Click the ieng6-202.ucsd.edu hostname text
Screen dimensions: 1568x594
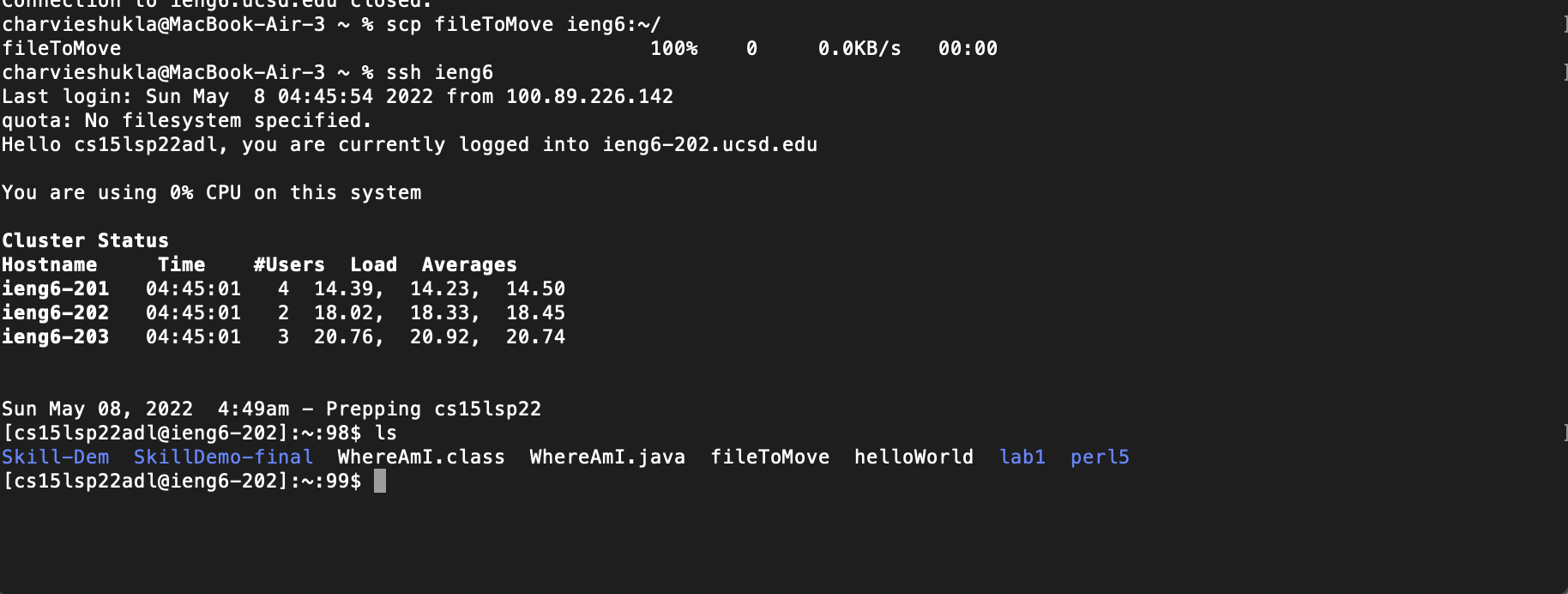[x=709, y=144]
